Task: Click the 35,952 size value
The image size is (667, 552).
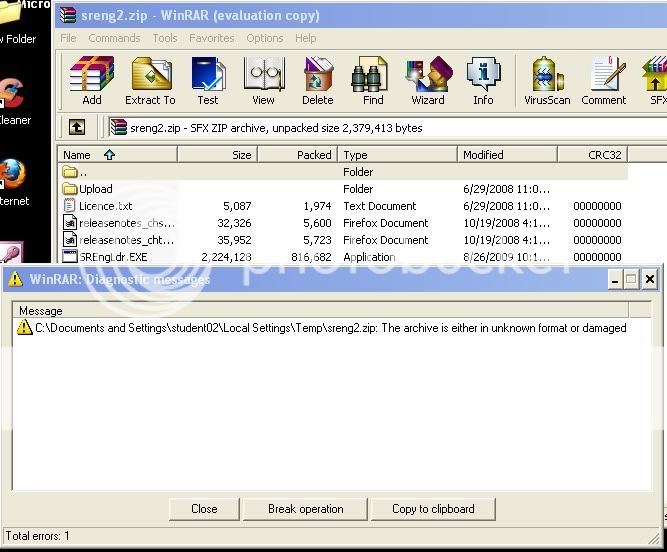Action: 234,240
